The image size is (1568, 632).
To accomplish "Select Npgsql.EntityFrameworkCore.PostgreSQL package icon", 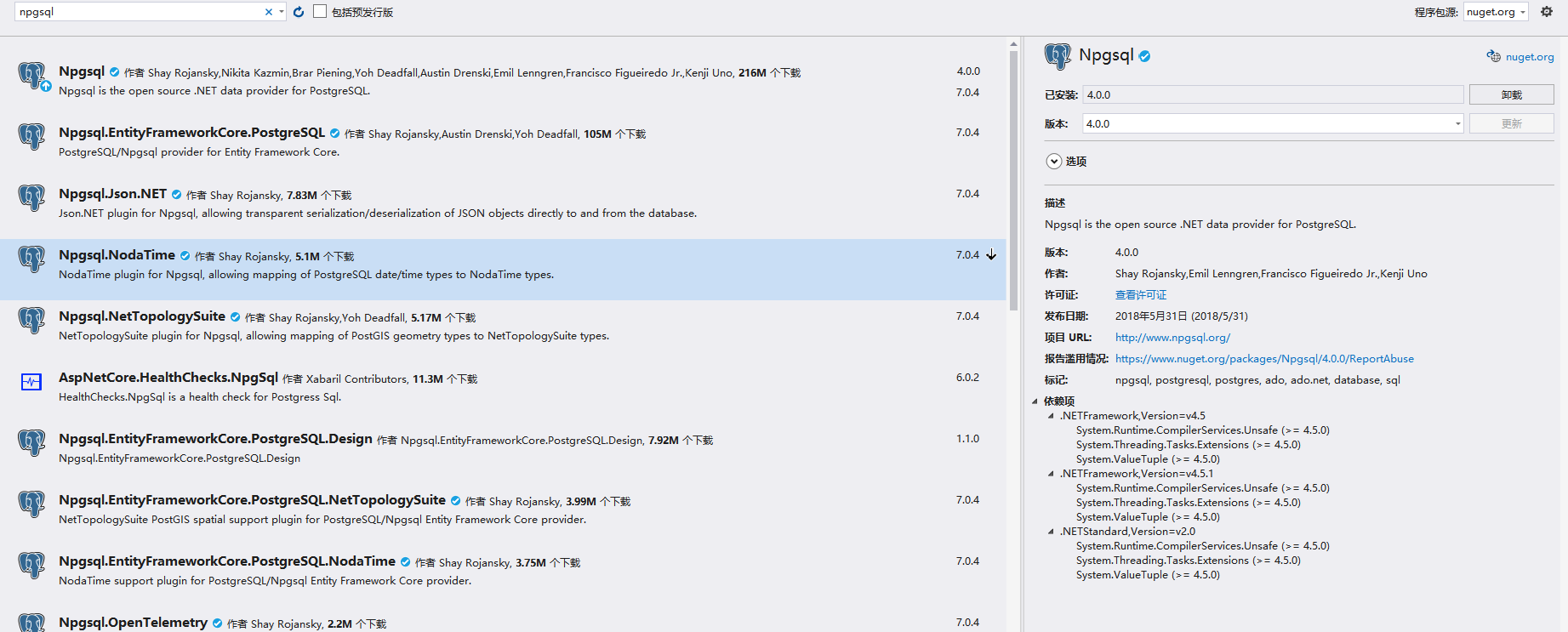I will click(31, 136).
